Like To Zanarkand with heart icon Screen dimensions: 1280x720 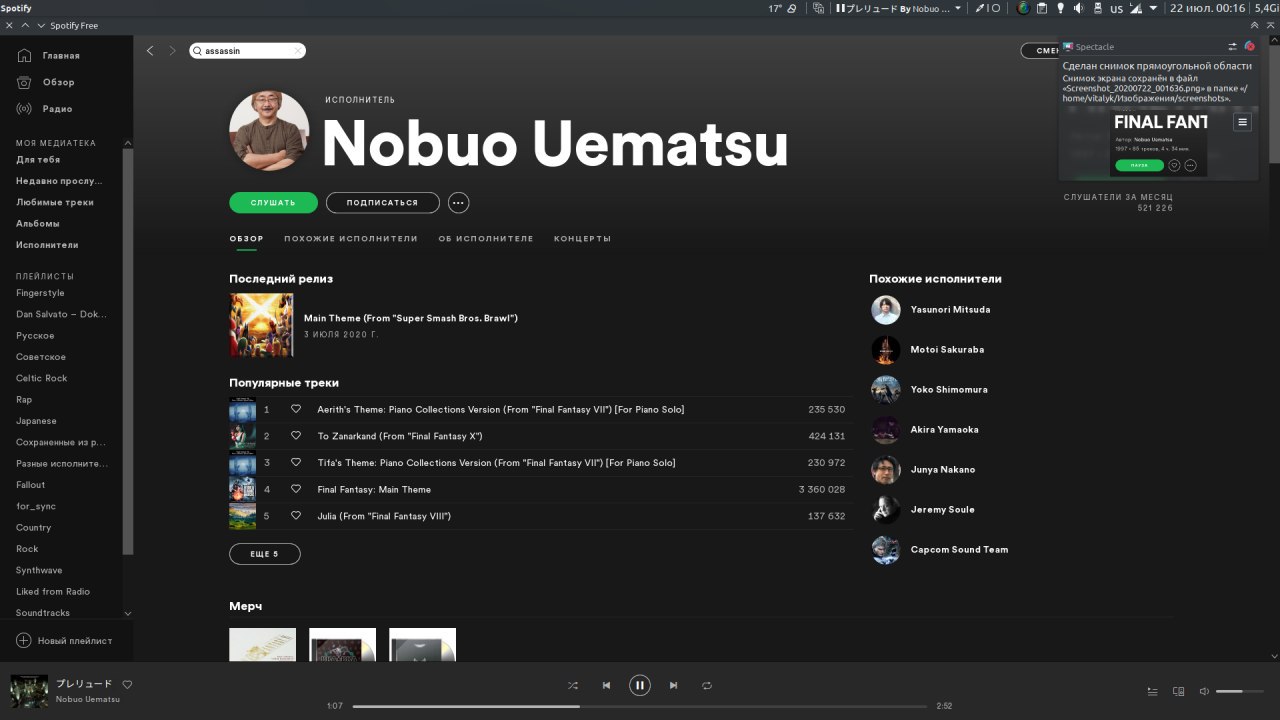tap(296, 436)
